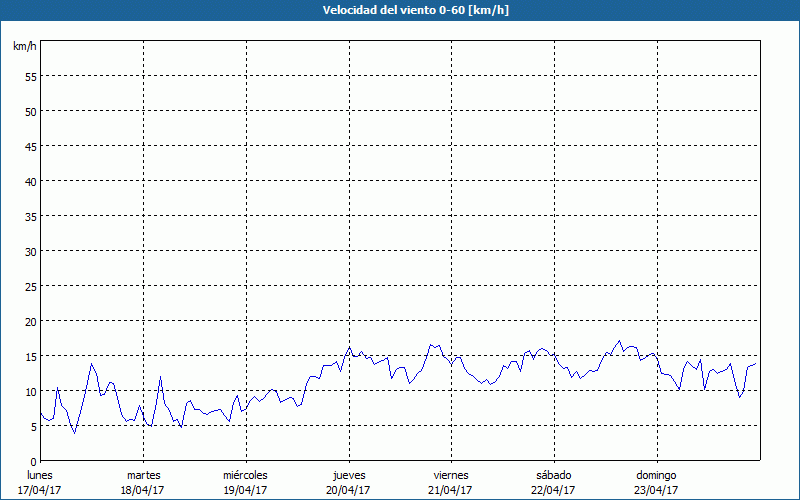800x500 pixels.
Task: Click the date label 22/04/17
Action: point(554,490)
